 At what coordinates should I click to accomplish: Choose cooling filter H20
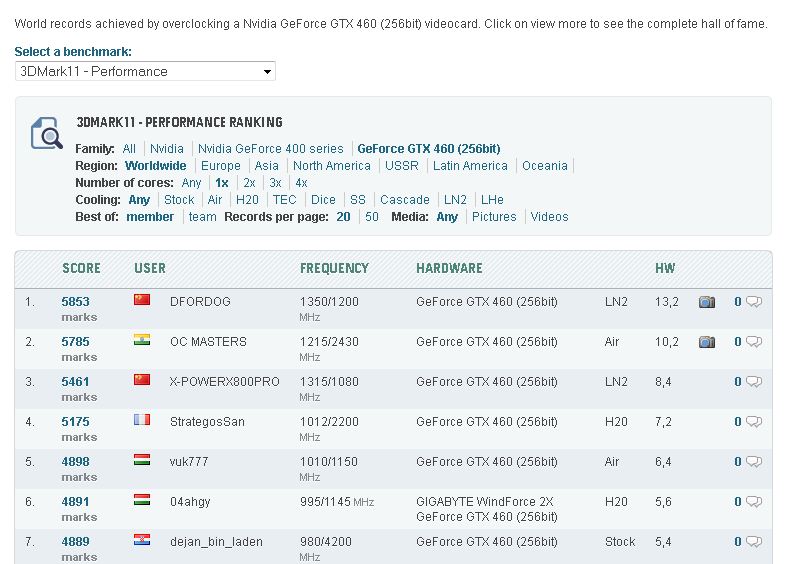coord(247,200)
